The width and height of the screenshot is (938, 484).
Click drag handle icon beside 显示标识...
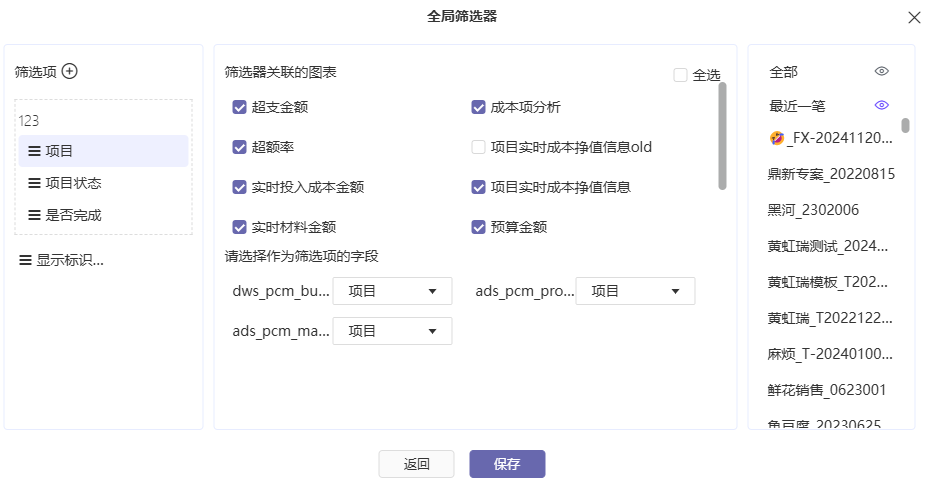pyautogui.click(x=25, y=260)
